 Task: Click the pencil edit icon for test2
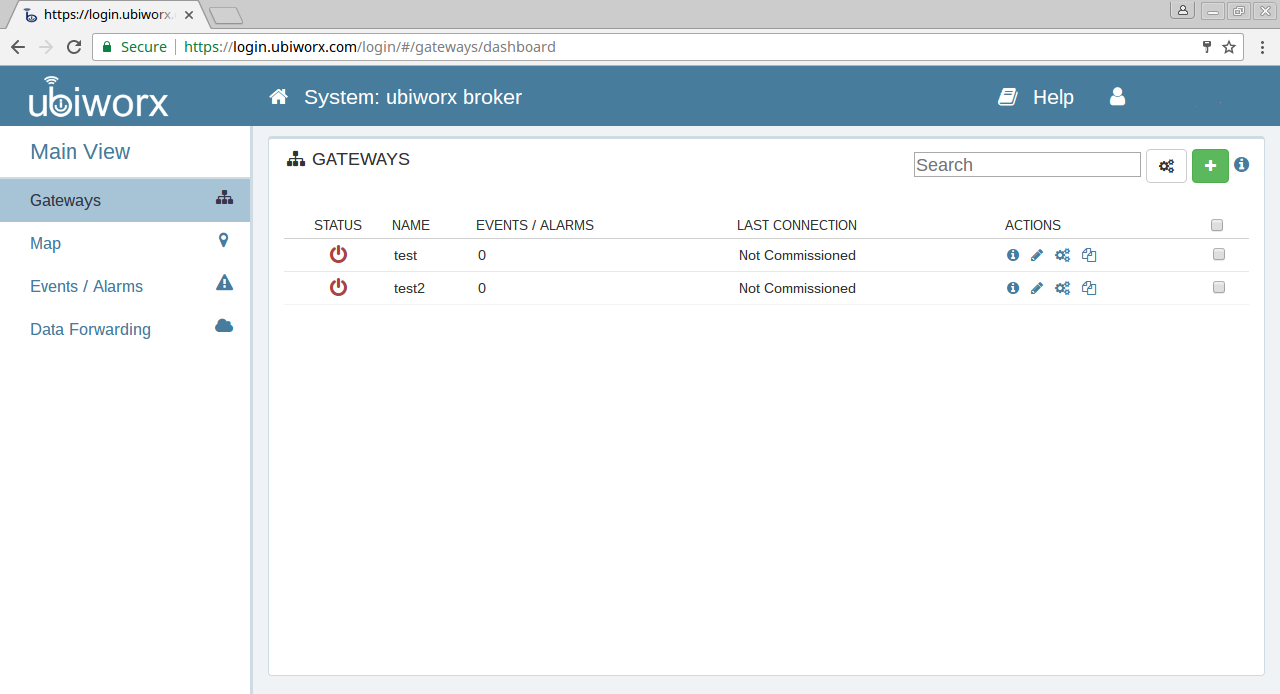click(x=1037, y=289)
